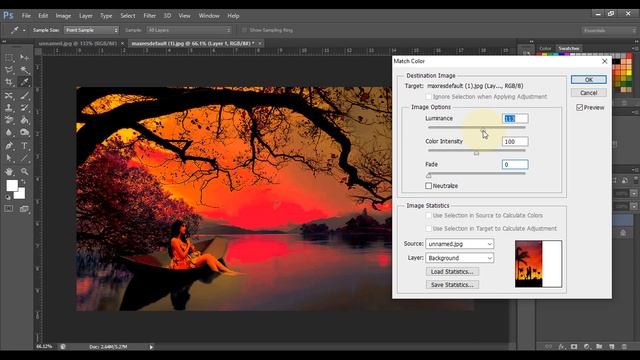Open the File menu
Screen dimensions: 640x360
point(26,16)
